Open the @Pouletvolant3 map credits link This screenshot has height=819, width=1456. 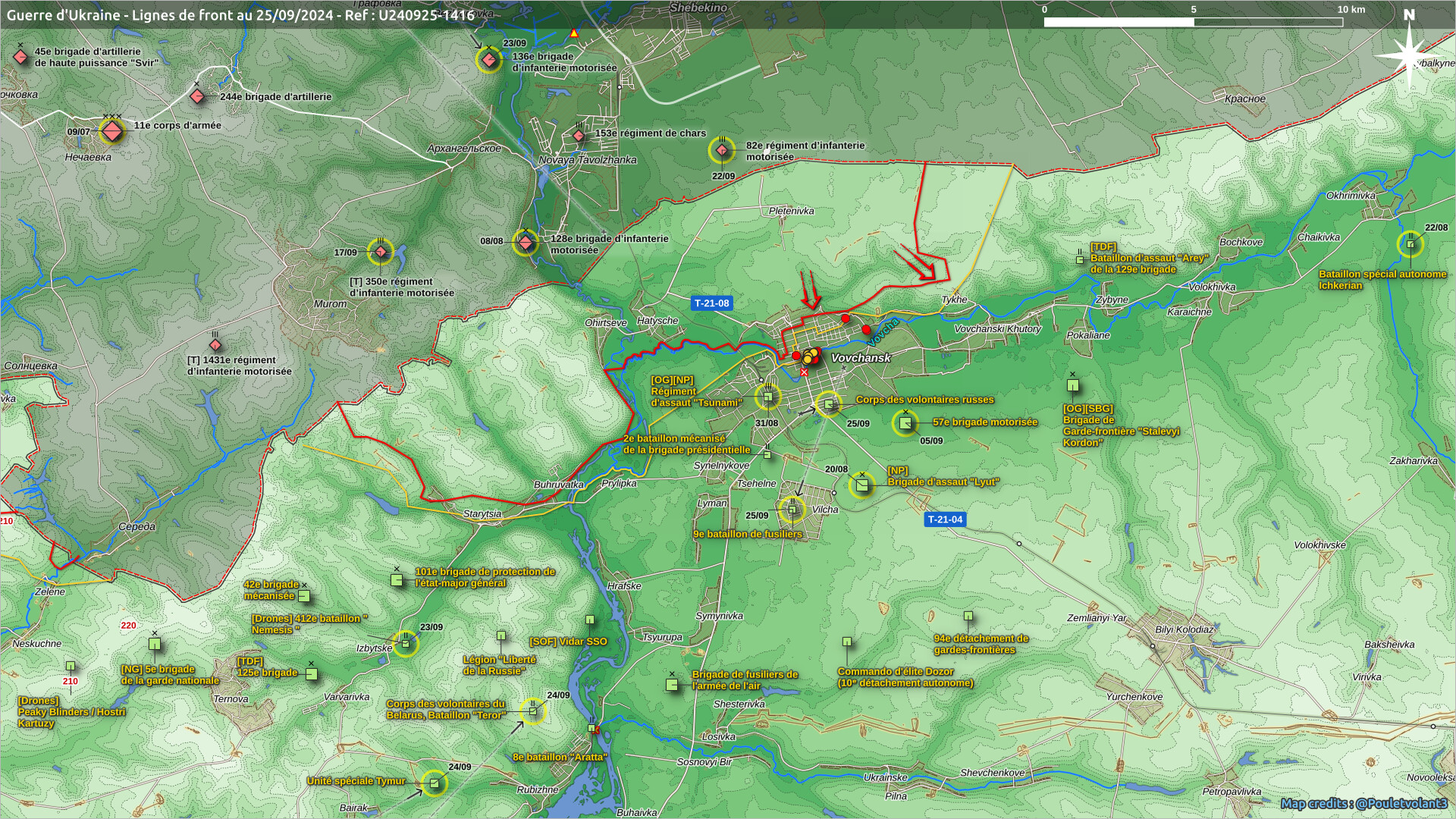[1400, 803]
